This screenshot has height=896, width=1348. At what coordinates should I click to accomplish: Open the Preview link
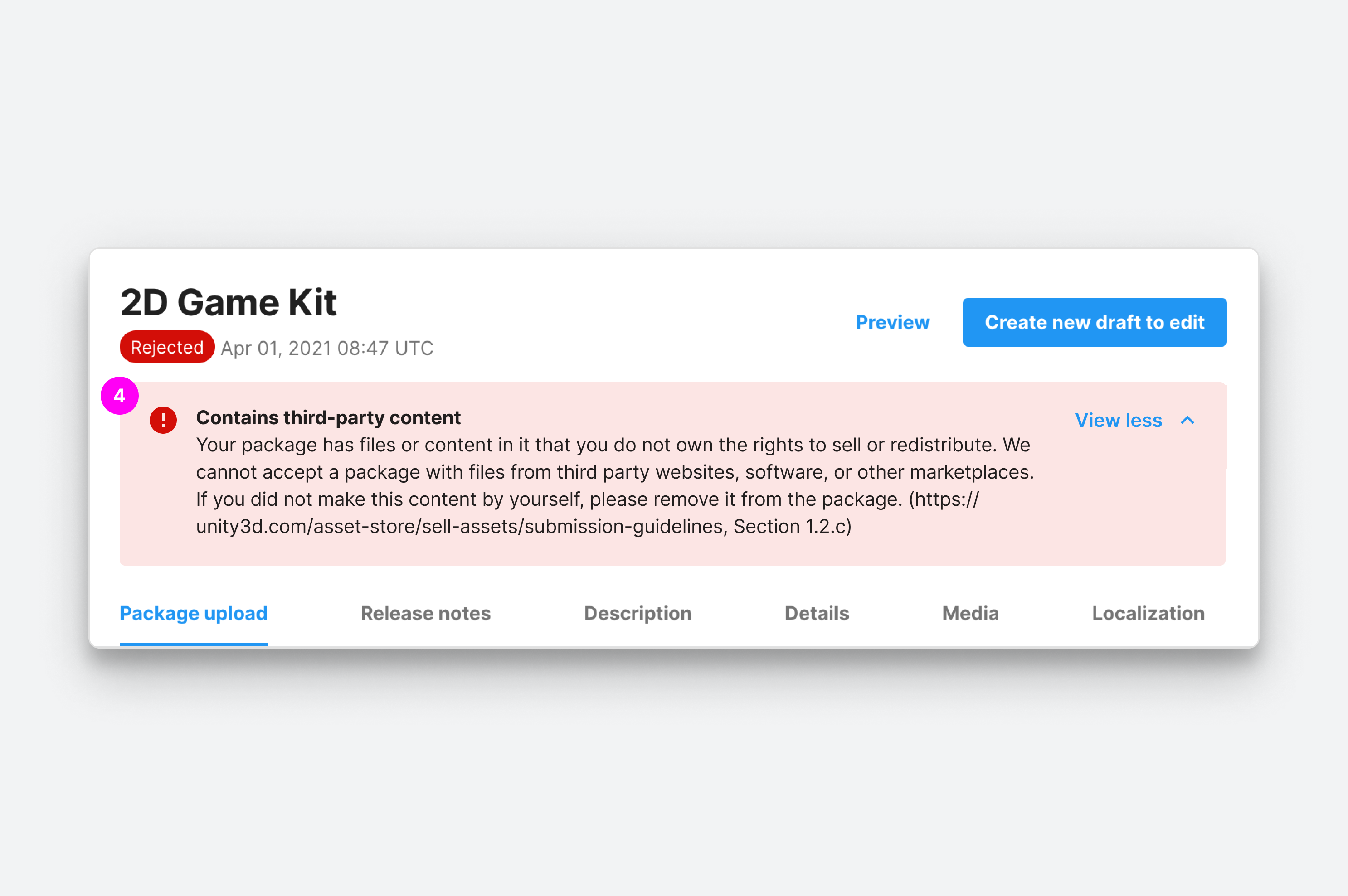(892, 322)
